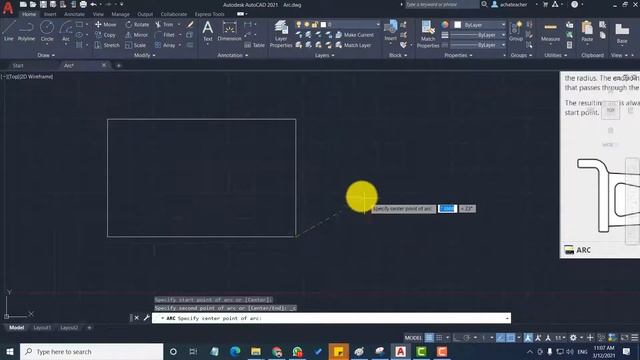Open the Home ribbon tab
Image resolution: width=640 pixels, height=360 pixels.
[29, 14]
